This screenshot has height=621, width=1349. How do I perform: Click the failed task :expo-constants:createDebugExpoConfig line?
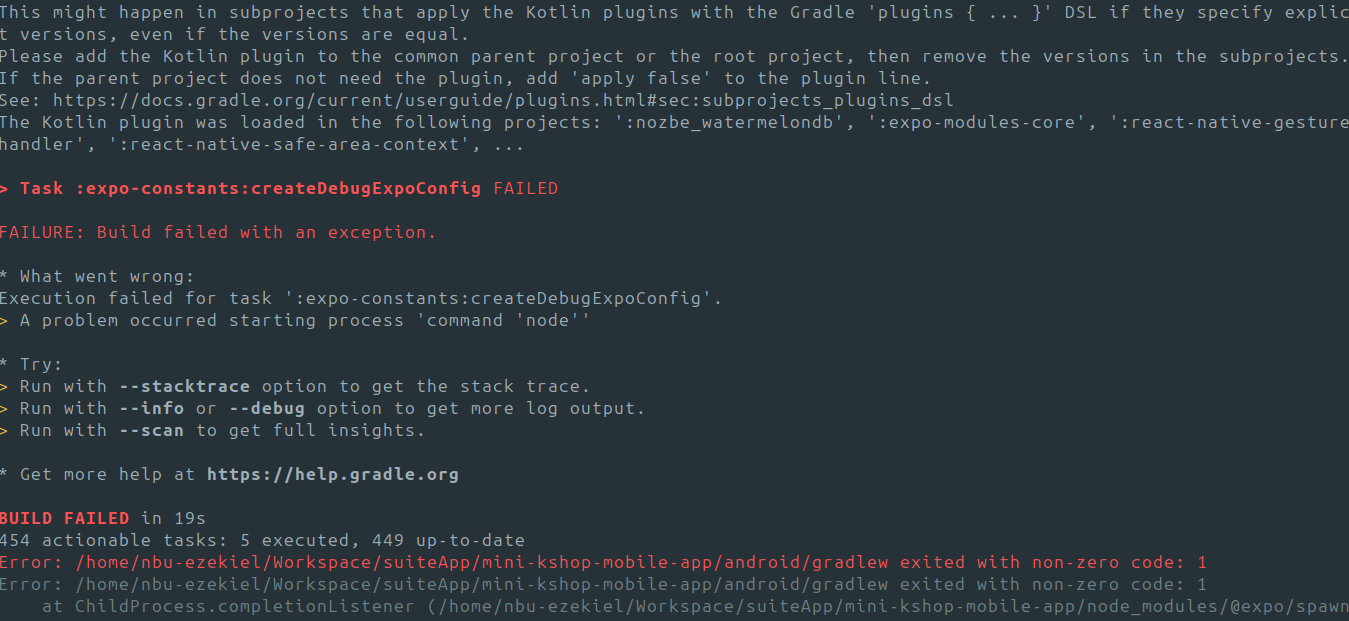(x=279, y=188)
